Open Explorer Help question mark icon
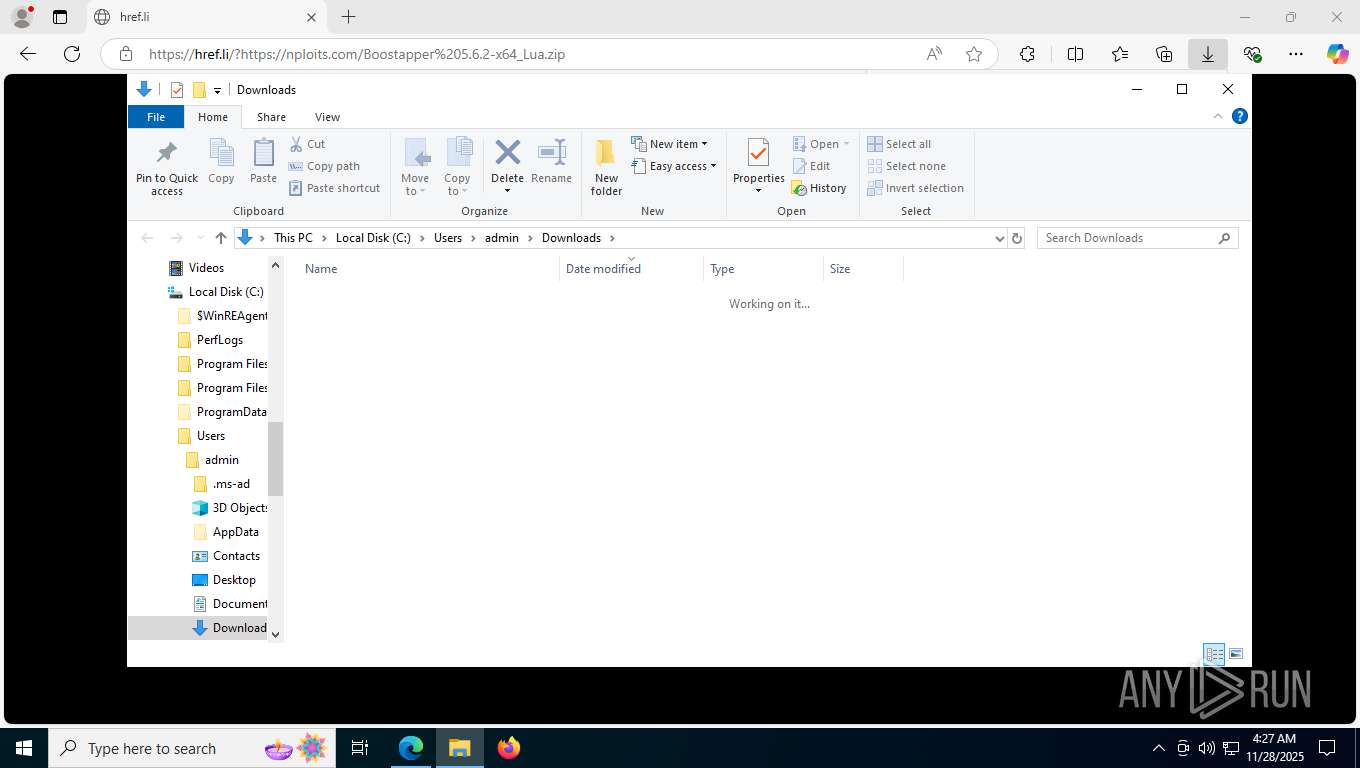This screenshot has height=768, width=1360. 1240,116
